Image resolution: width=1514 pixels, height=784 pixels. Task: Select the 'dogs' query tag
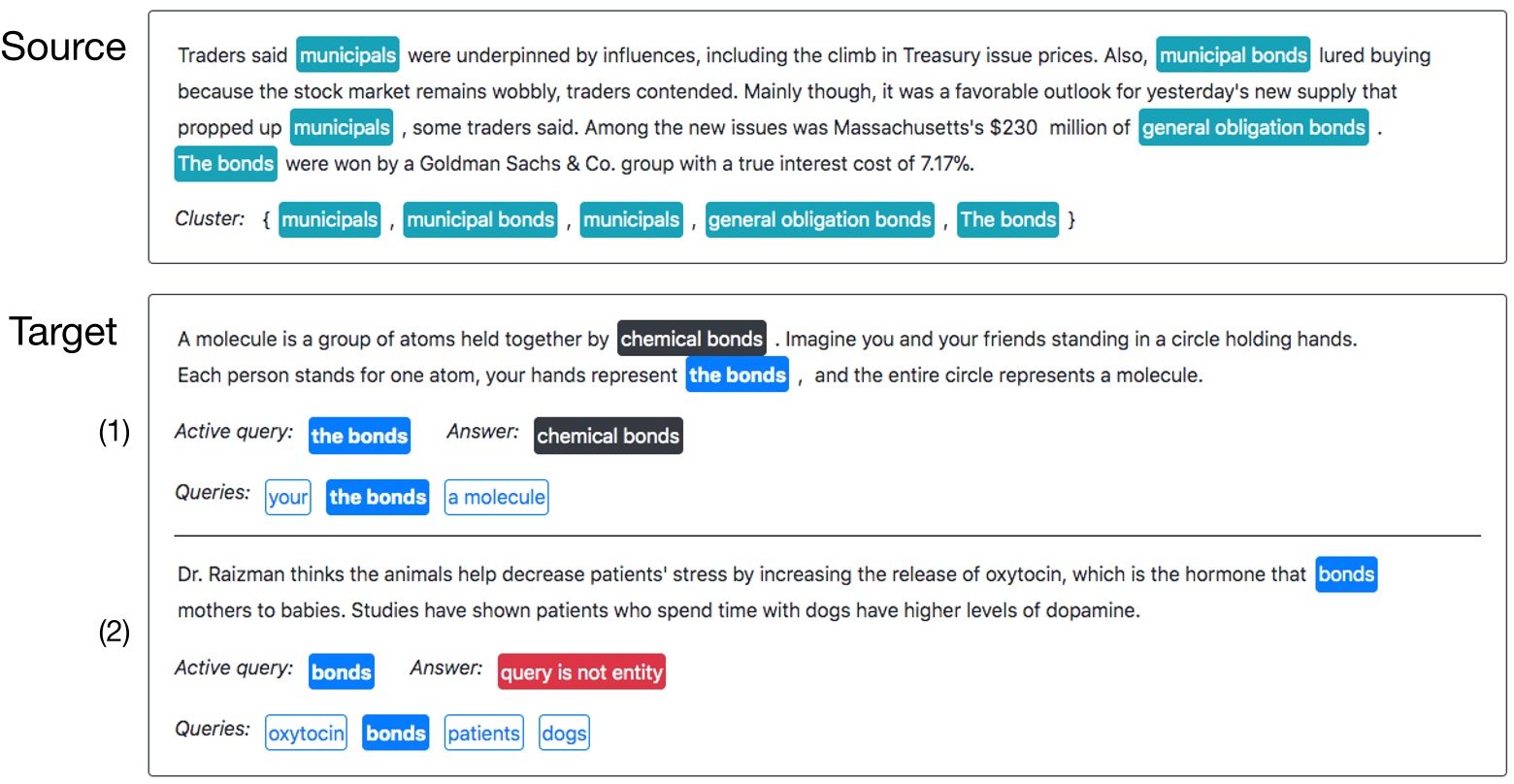pos(564,735)
